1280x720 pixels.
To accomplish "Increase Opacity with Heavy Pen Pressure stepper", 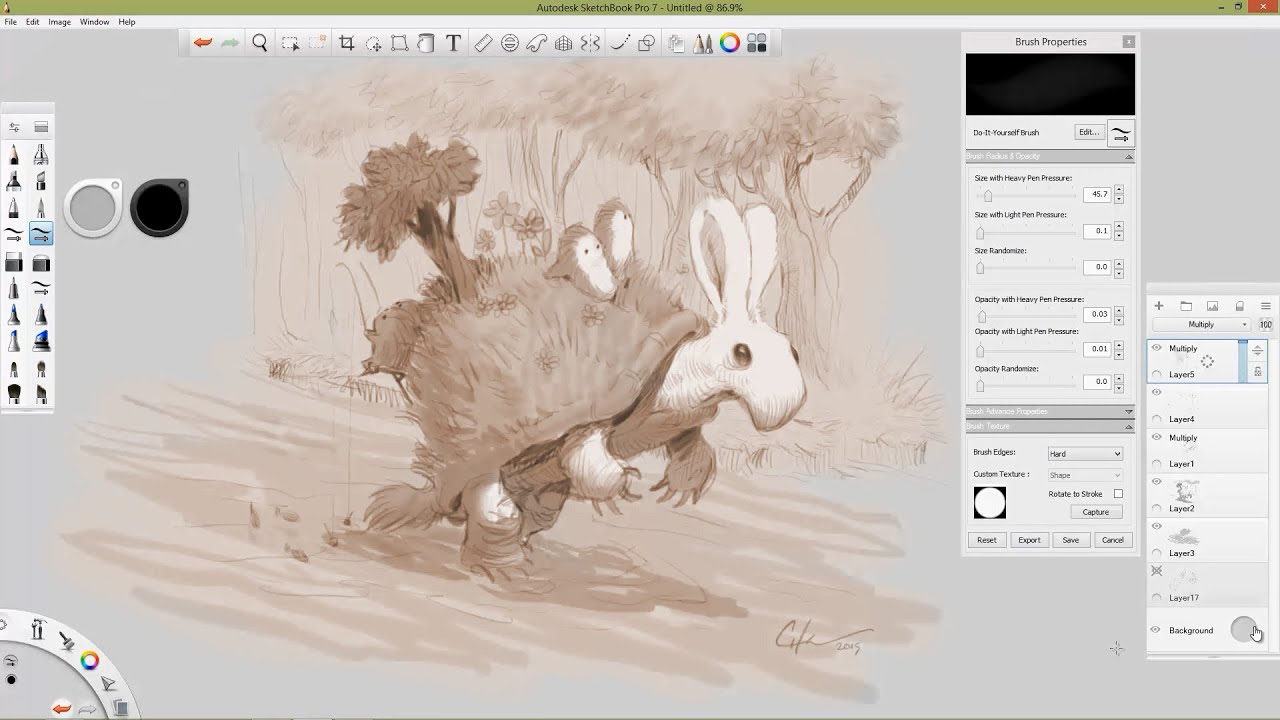I will coord(1118,310).
